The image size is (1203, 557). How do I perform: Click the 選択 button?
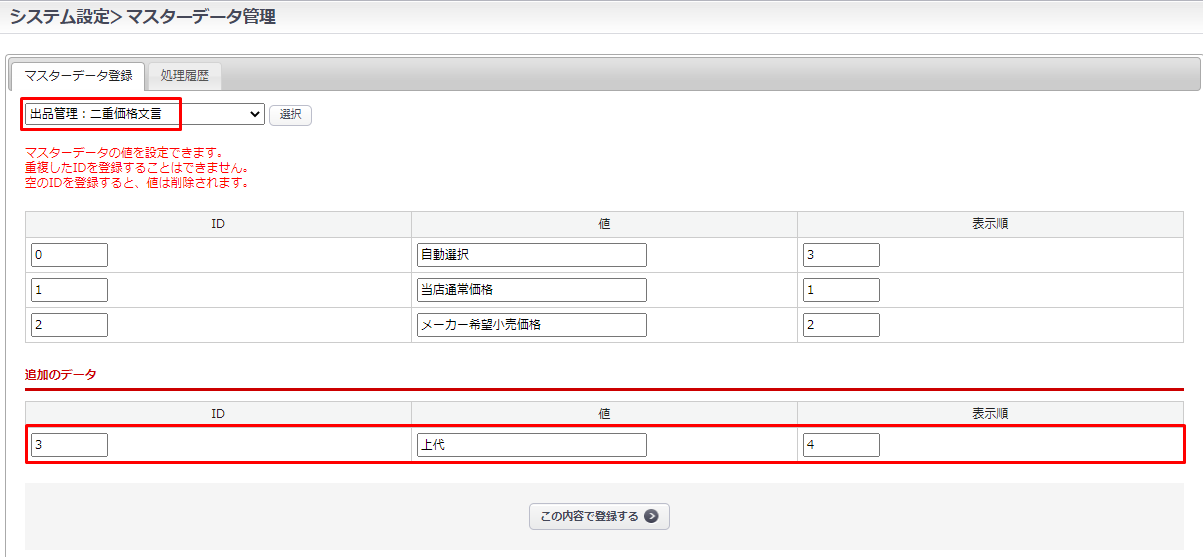(x=290, y=115)
